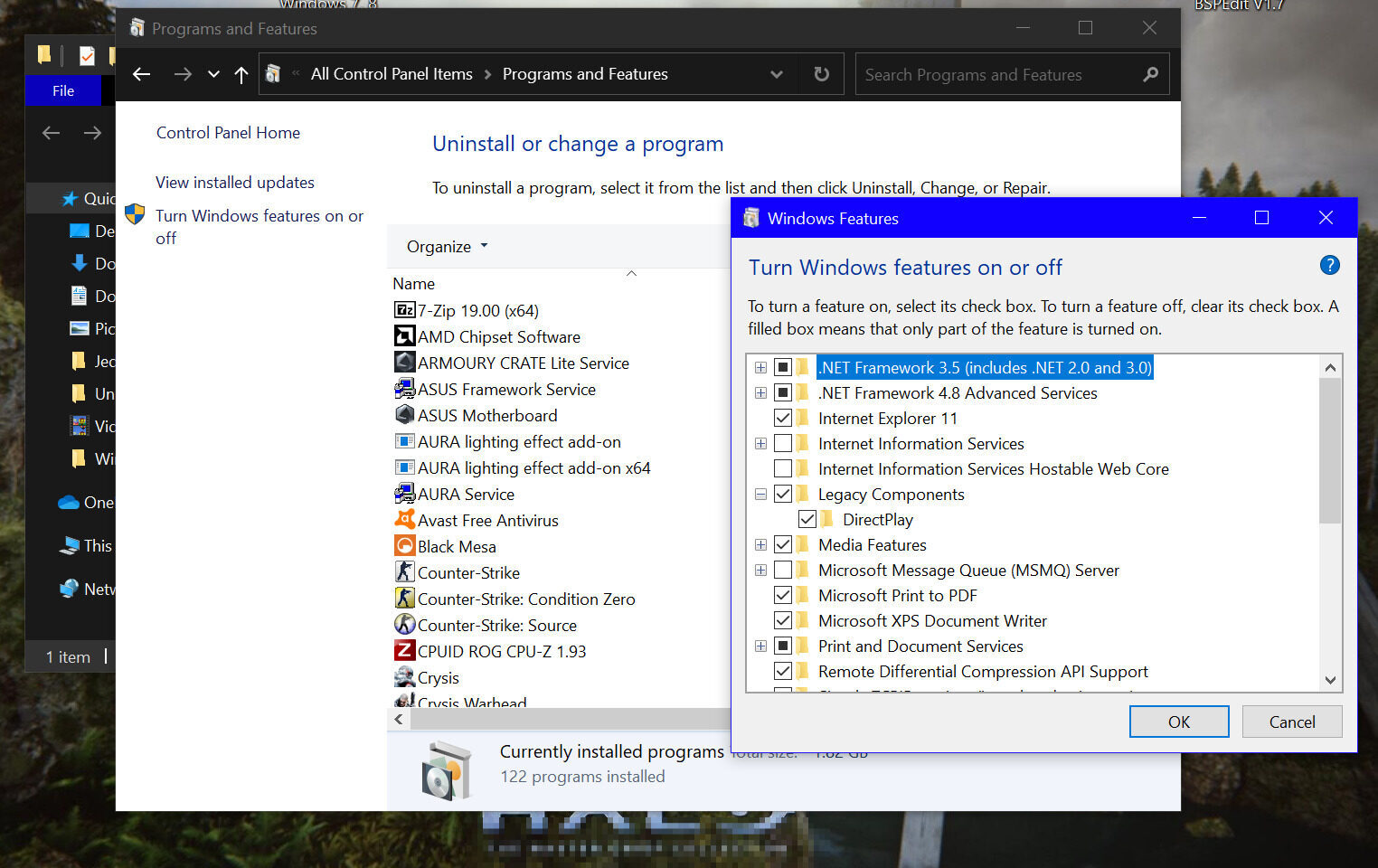The height and width of the screenshot is (868, 1378).
Task: Collapse the Legacy Components tree node
Action: (x=760, y=495)
